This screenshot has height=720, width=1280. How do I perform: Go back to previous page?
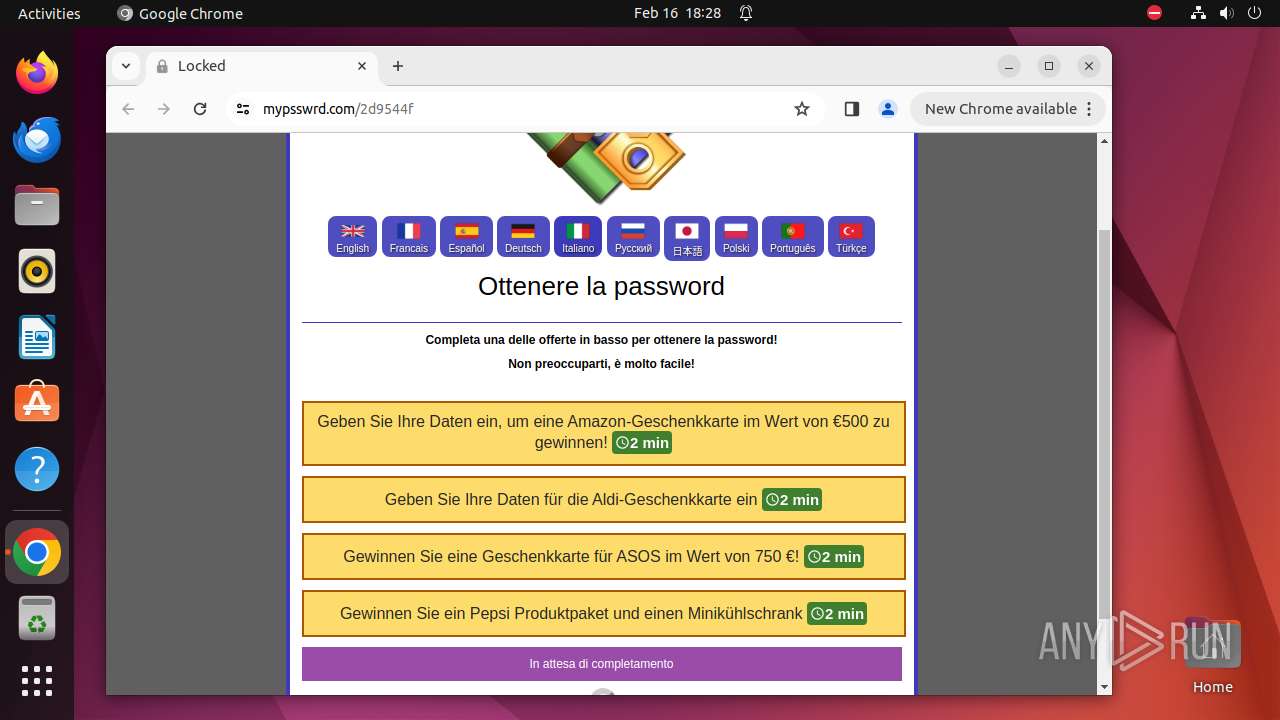128,109
